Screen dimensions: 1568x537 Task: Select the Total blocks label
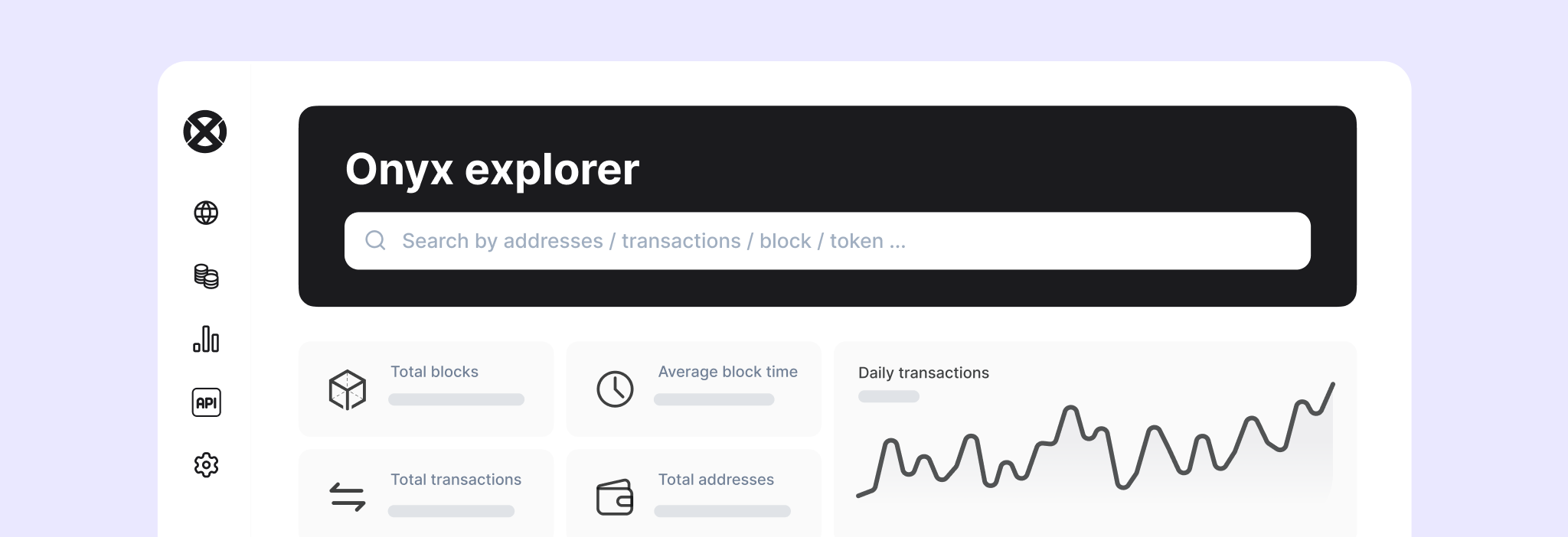click(x=434, y=372)
